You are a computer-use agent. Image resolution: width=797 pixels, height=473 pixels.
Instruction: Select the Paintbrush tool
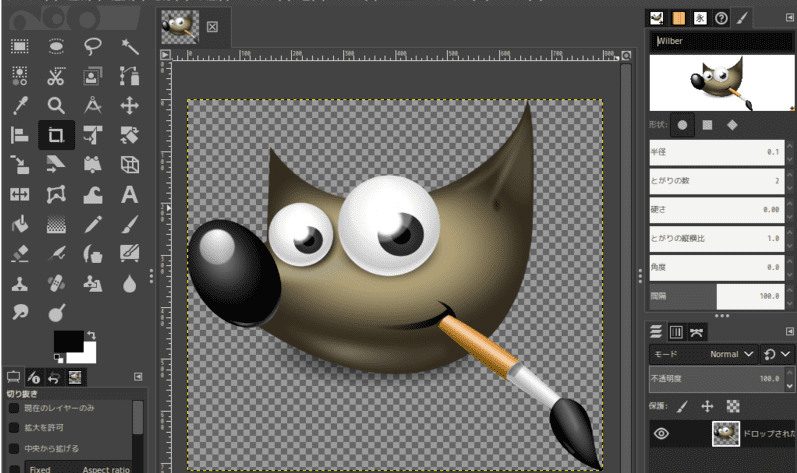point(130,224)
